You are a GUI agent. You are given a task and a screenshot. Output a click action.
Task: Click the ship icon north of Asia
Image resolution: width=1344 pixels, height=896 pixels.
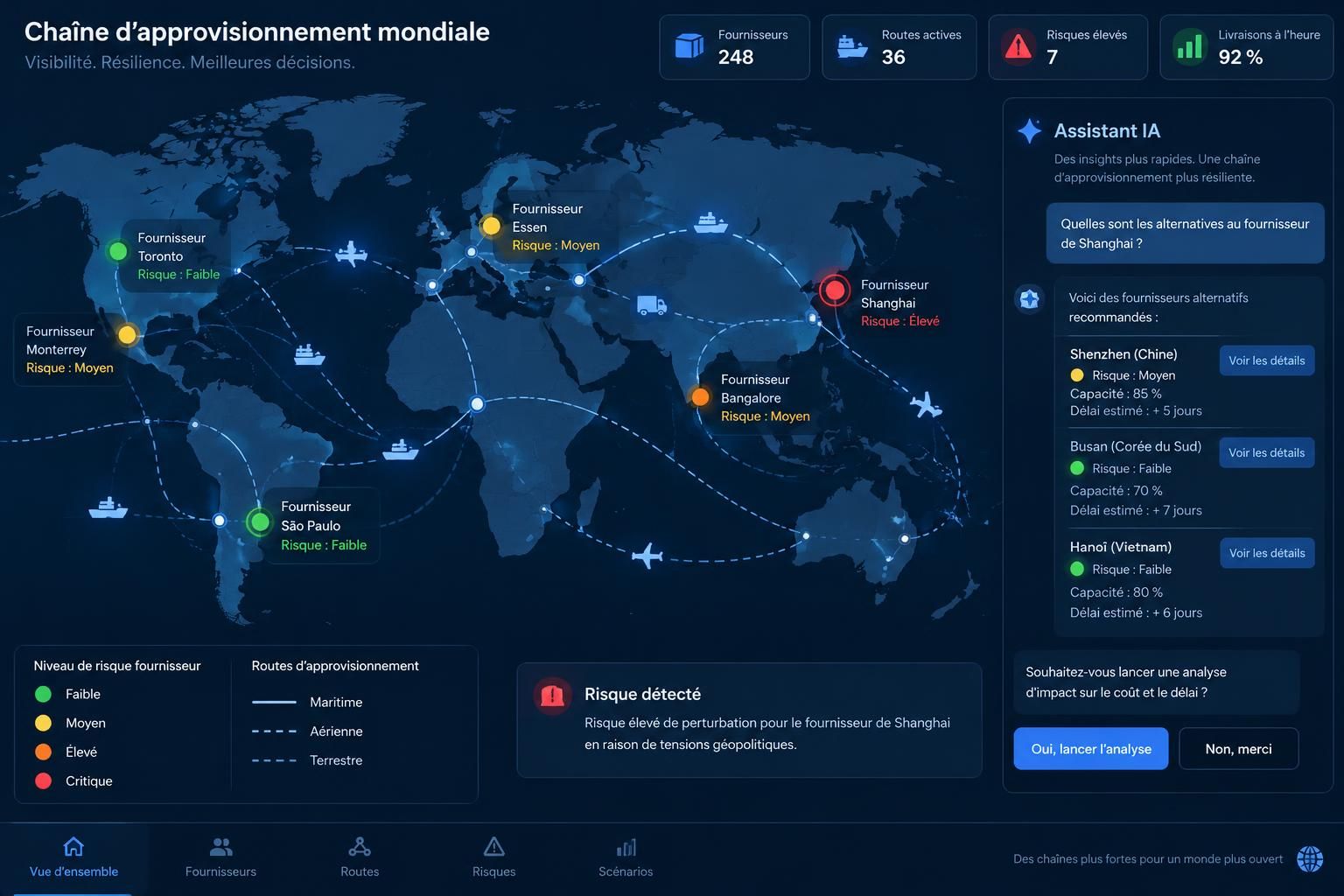[x=710, y=222]
